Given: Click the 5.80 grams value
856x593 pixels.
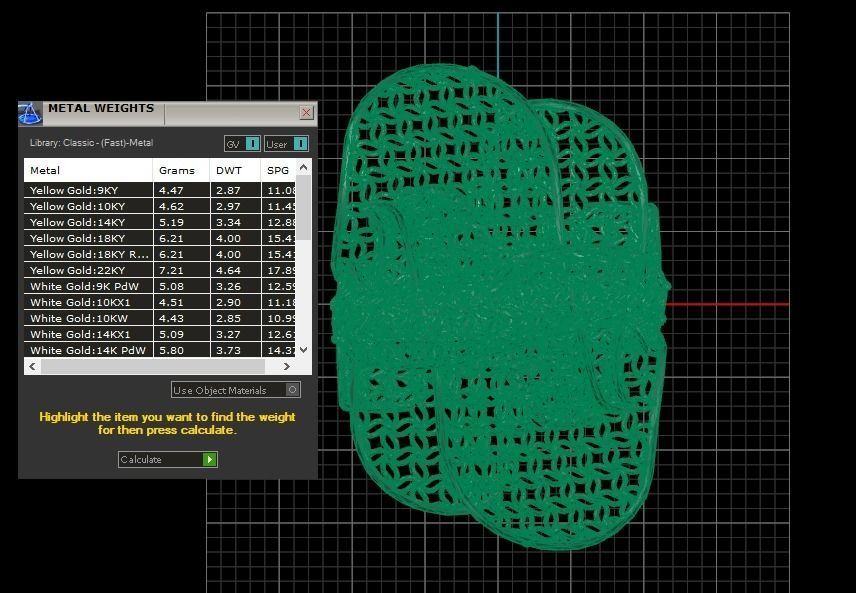Looking at the screenshot, I should click(x=171, y=350).
